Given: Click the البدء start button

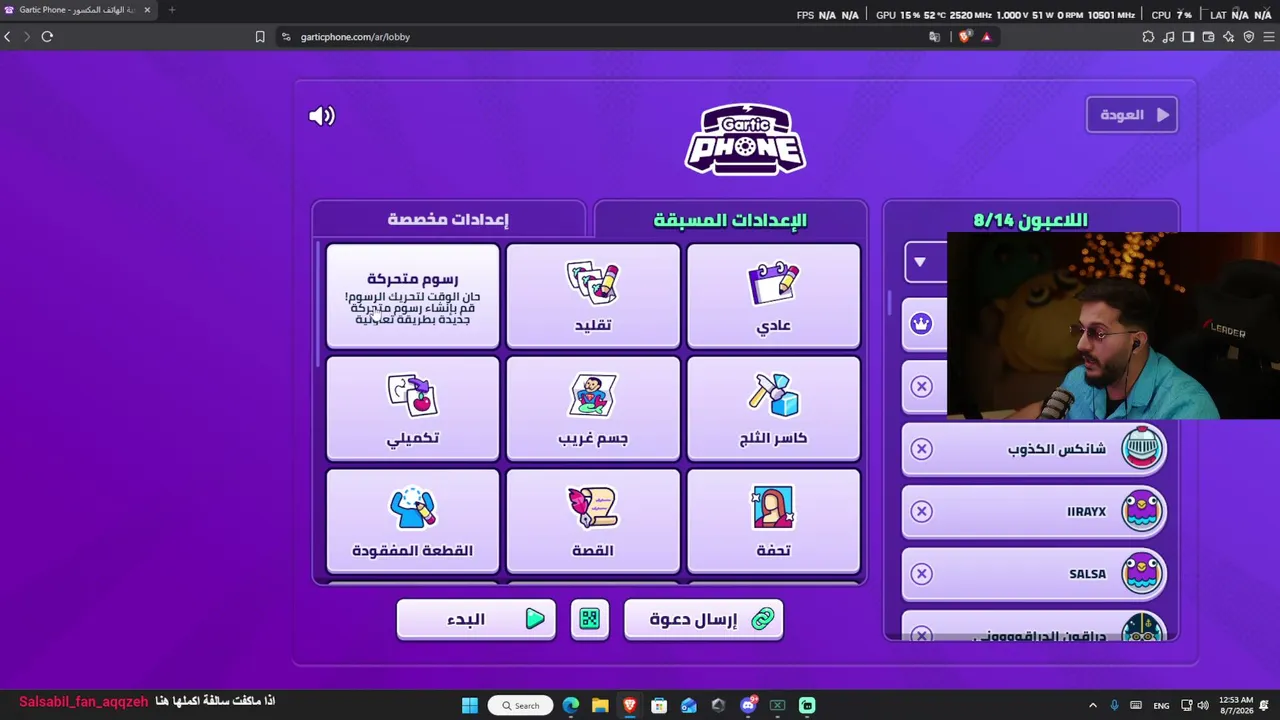Looking at the screenshot, I should [476, 619].
